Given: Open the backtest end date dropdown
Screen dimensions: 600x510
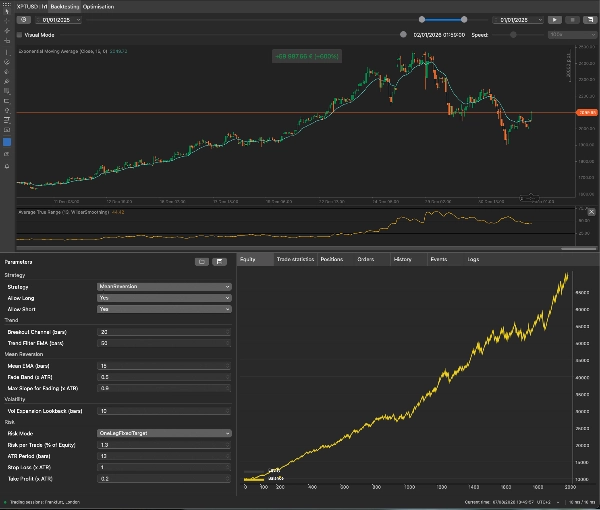Looking at the screenshot, I should point(519,20).
